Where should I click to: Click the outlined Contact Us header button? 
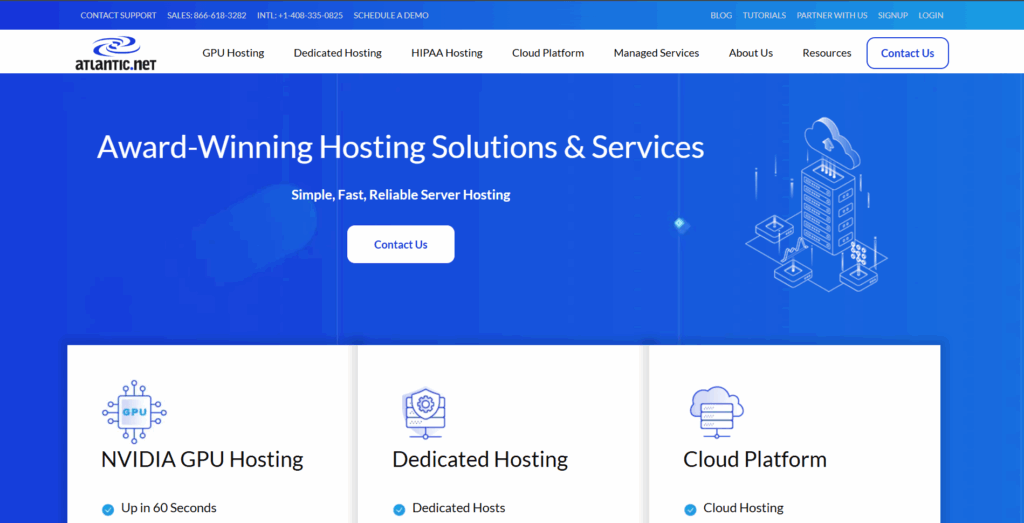point(907,53)
